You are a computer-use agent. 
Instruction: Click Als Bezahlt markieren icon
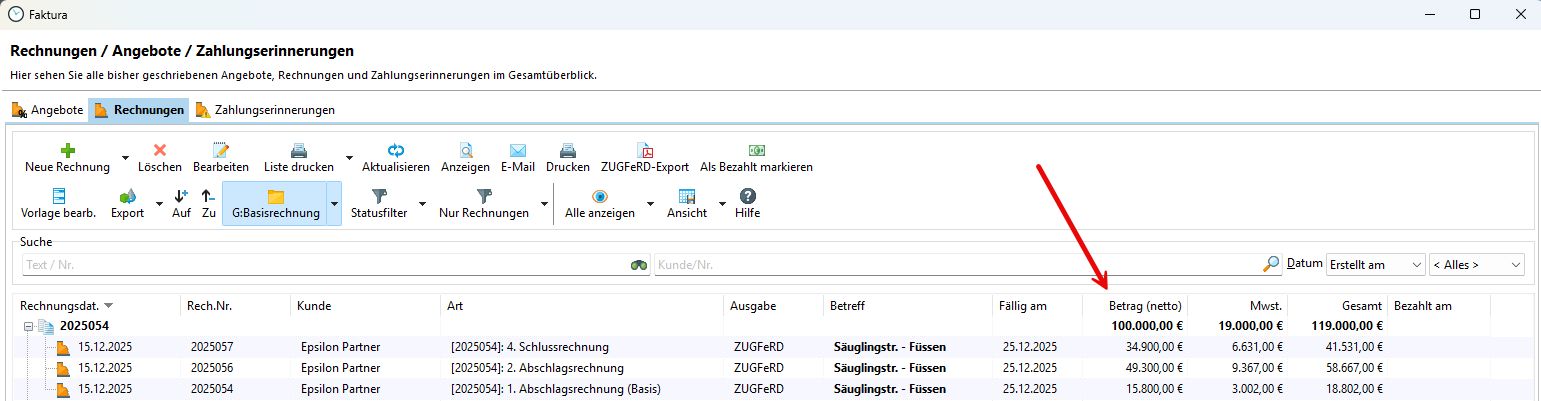[756, 151]
